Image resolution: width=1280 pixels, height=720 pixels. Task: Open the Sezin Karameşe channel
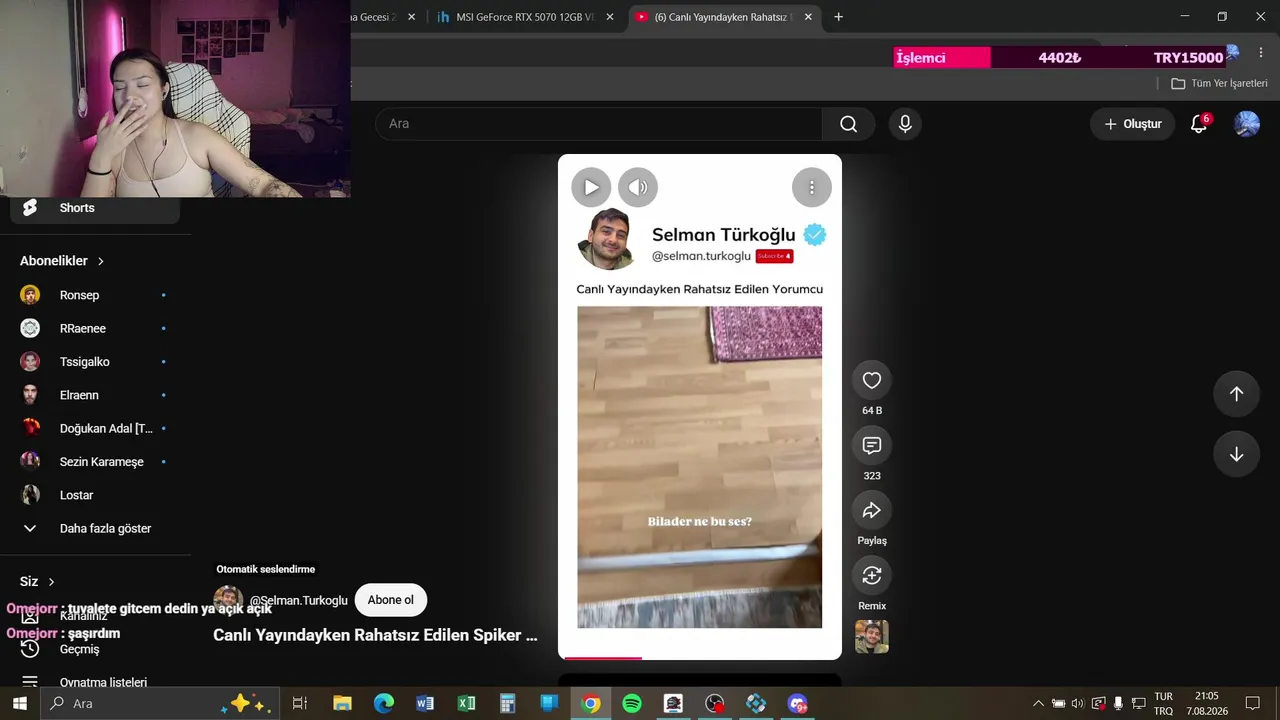tap(95, 462)
